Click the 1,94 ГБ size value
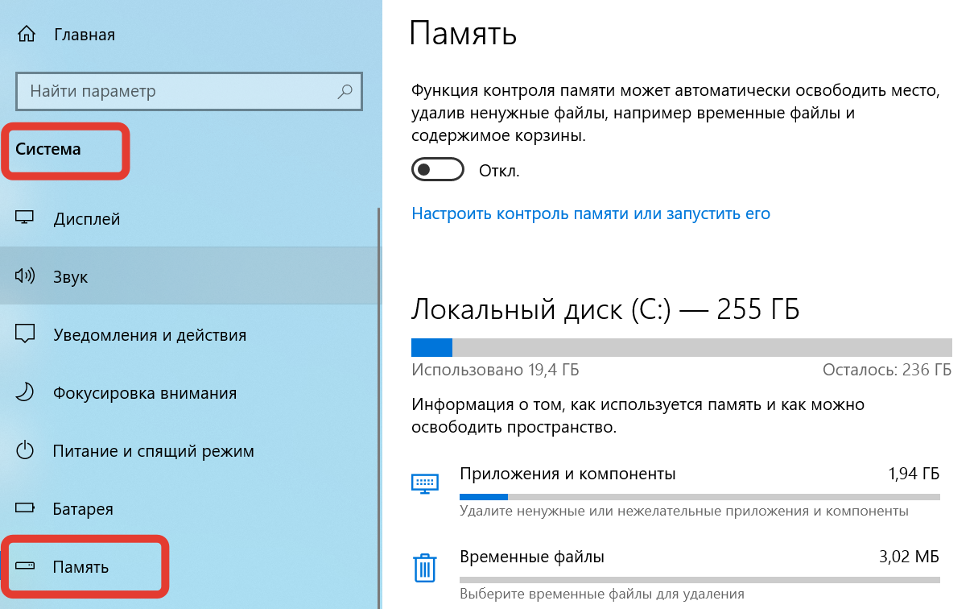 (x=914, y=473)
